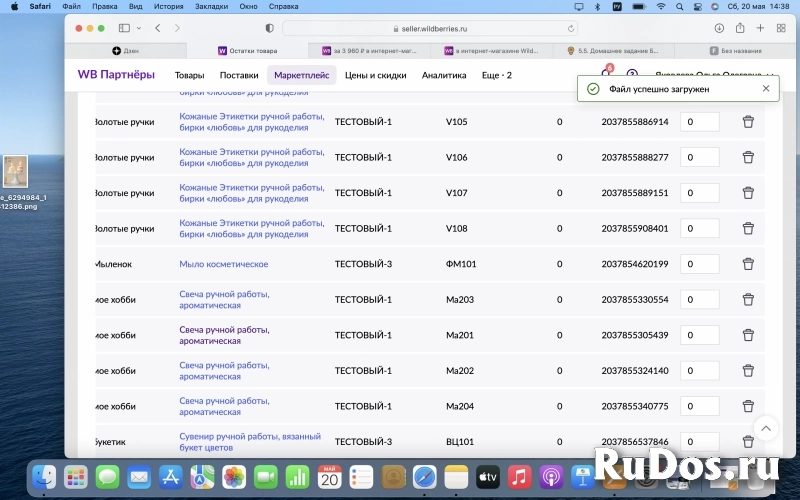This screenshot has height=500, width=800.
Task: Toggle Safari sidebar icon
Action: 124,28
